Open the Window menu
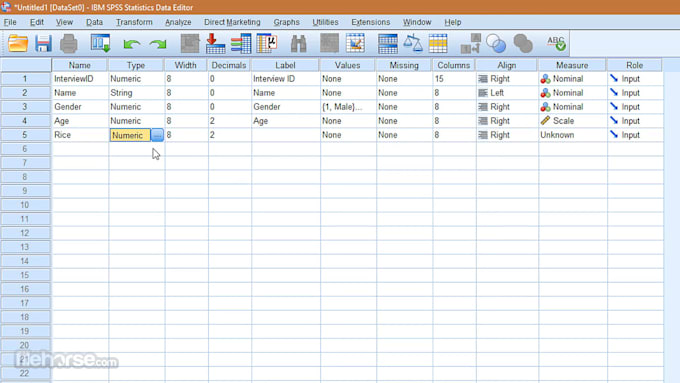The height and width of the screenshot is (383, 680). [x=417, y=22]
